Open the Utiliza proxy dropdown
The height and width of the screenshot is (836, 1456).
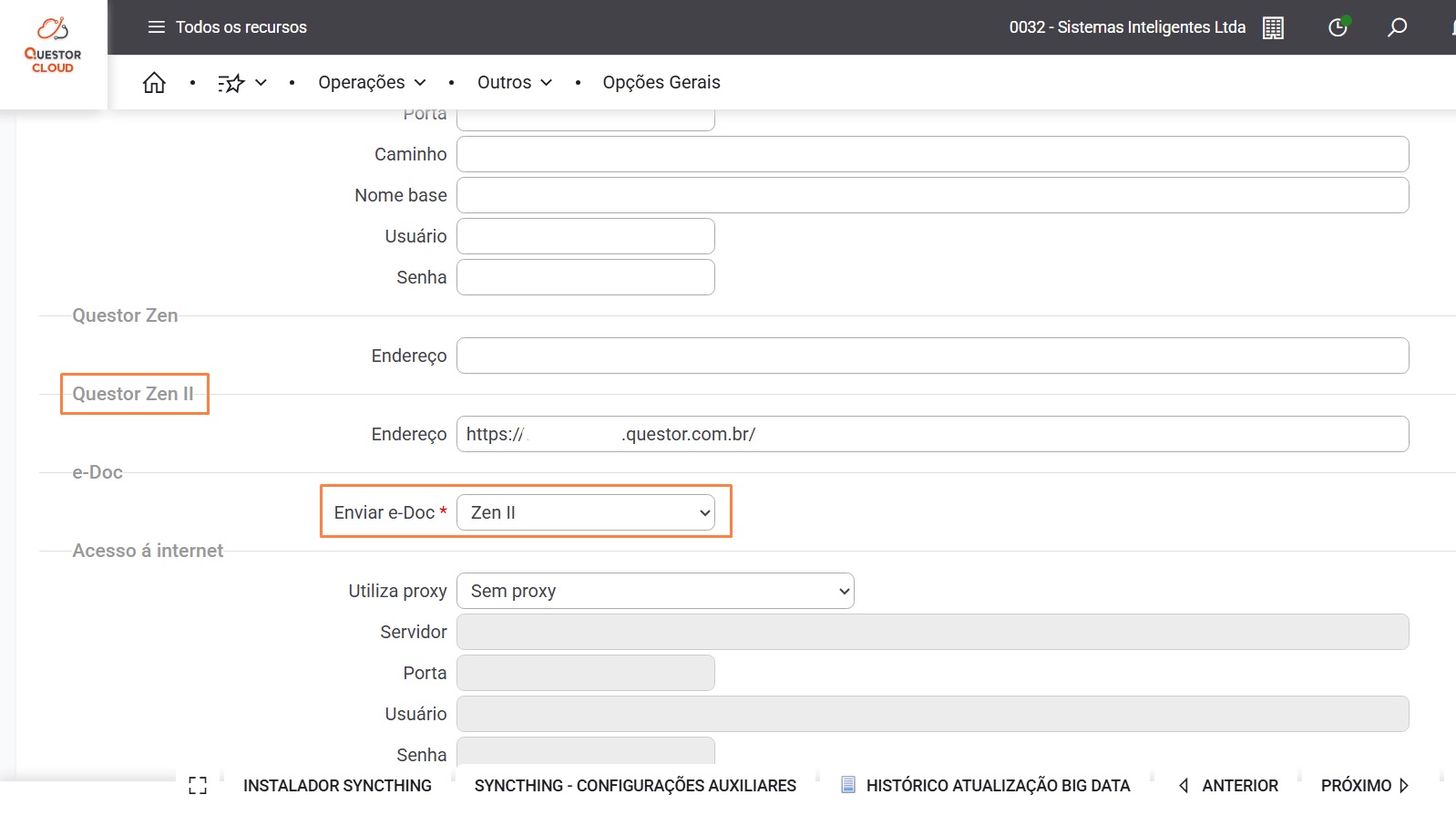click(x=655, y=591)
